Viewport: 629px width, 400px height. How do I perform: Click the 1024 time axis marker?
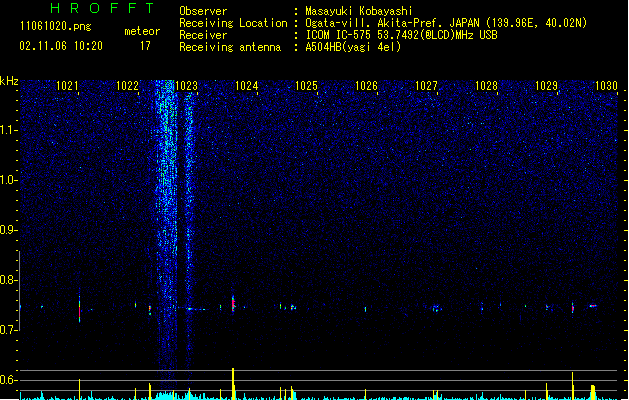pos(247,86)
